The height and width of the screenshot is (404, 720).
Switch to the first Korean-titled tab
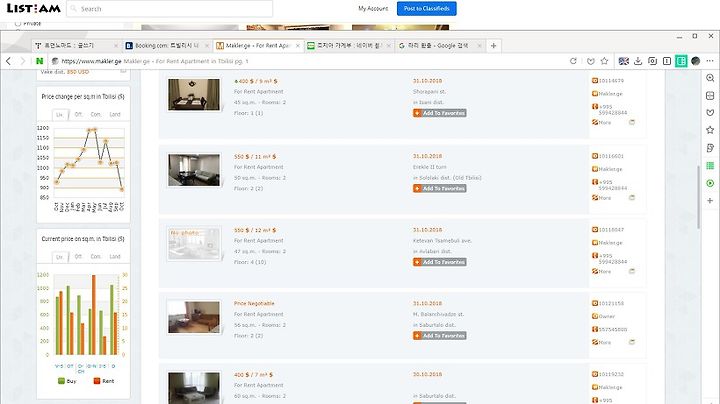(x=77, y=45)
